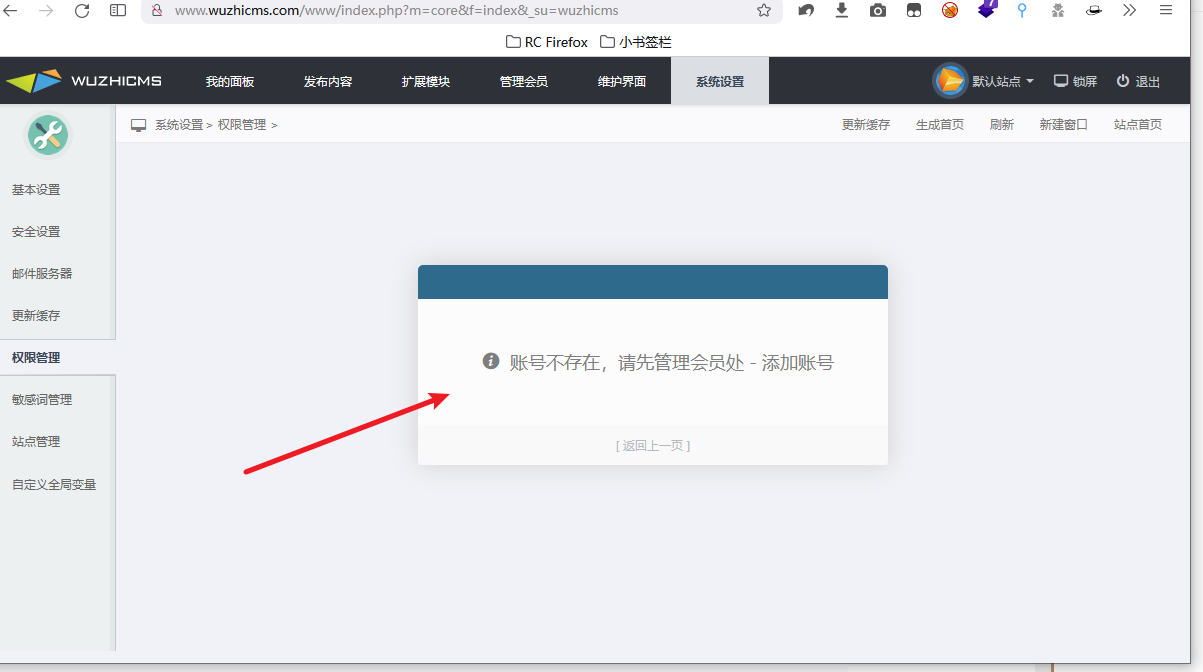Open the 小书签栏 bookmark folder

click(x=636, y=42)
